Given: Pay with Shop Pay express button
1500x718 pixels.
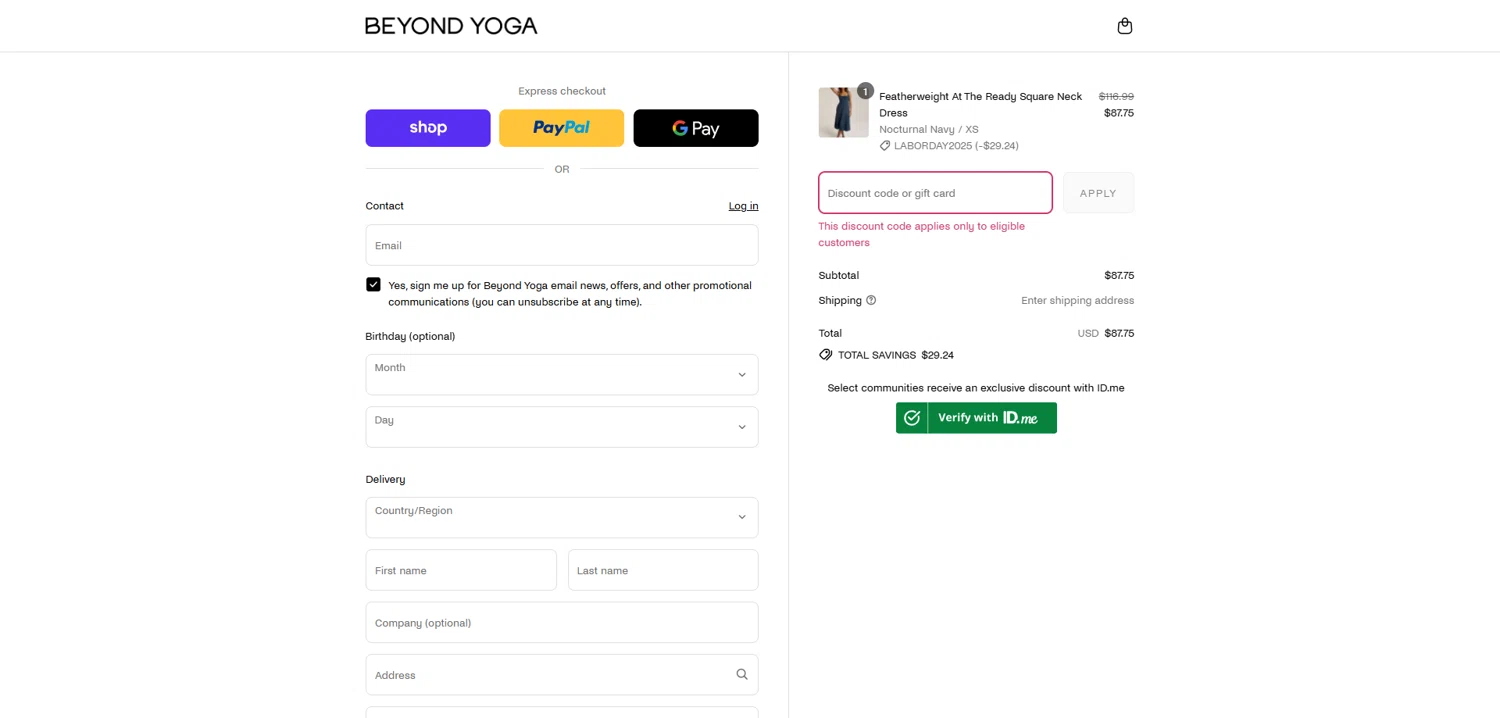Looking at the screenshot, I should point(428,128).
